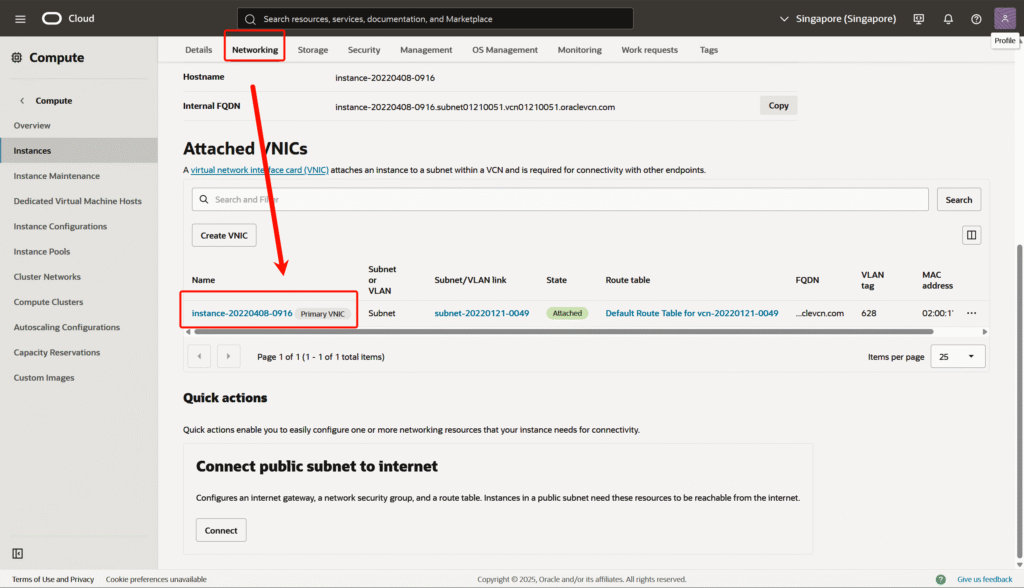Viewport: 1024px width, 588px height.
Task: Switch to the Security tab
Action: (x=364, y=50)
